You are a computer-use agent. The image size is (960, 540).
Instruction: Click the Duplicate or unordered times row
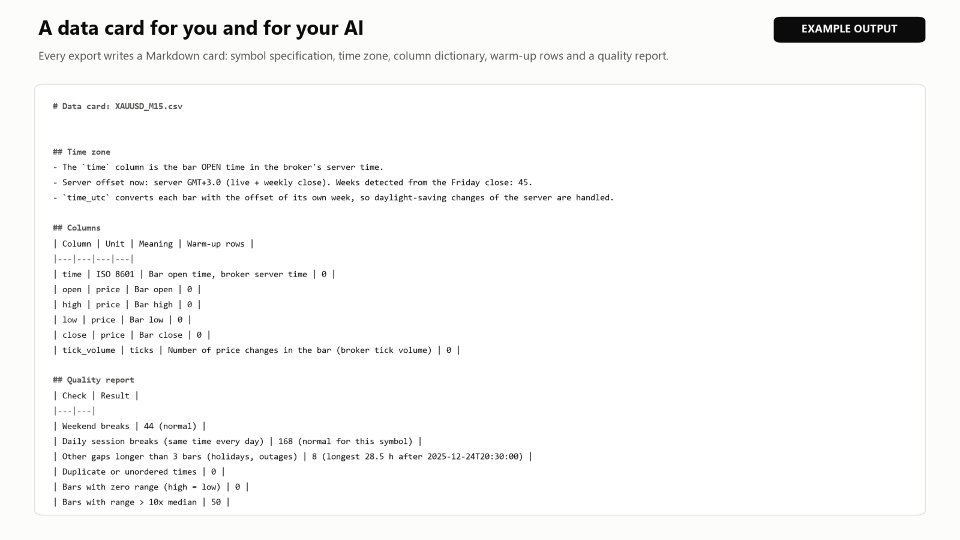click(139, 472)
